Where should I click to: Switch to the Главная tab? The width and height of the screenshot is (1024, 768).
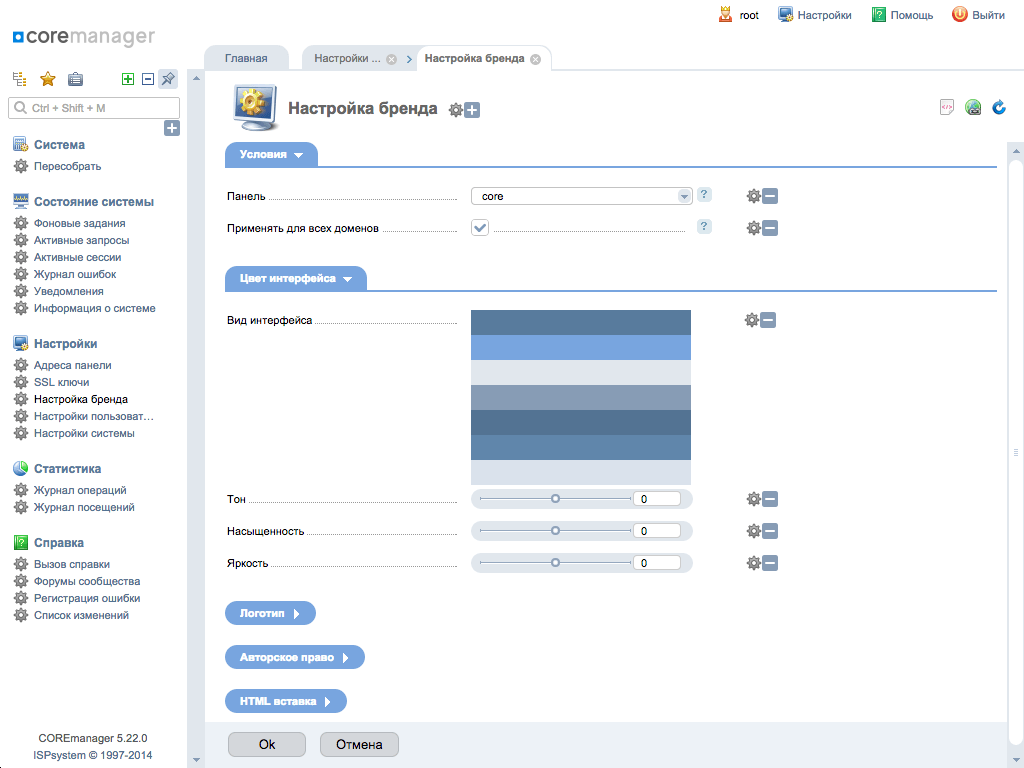[246, 58]
